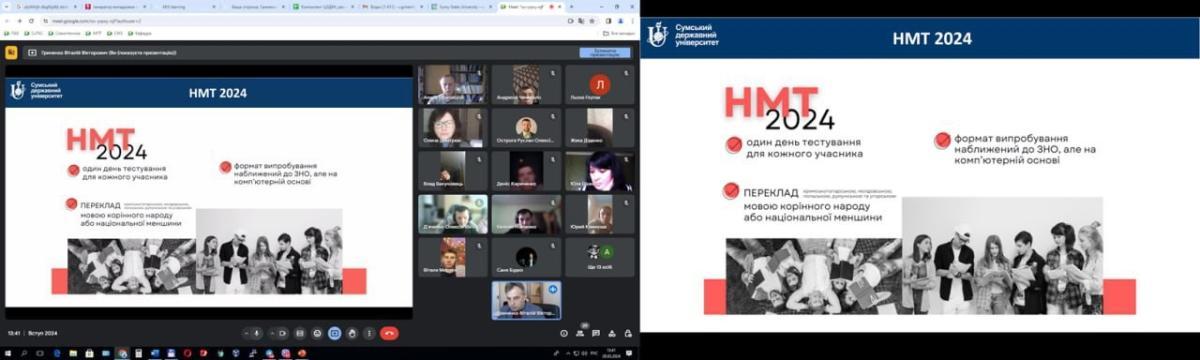1200x360 pixels.
Task: Select the red 'Л' avatar participant tile
Action: 599,85
